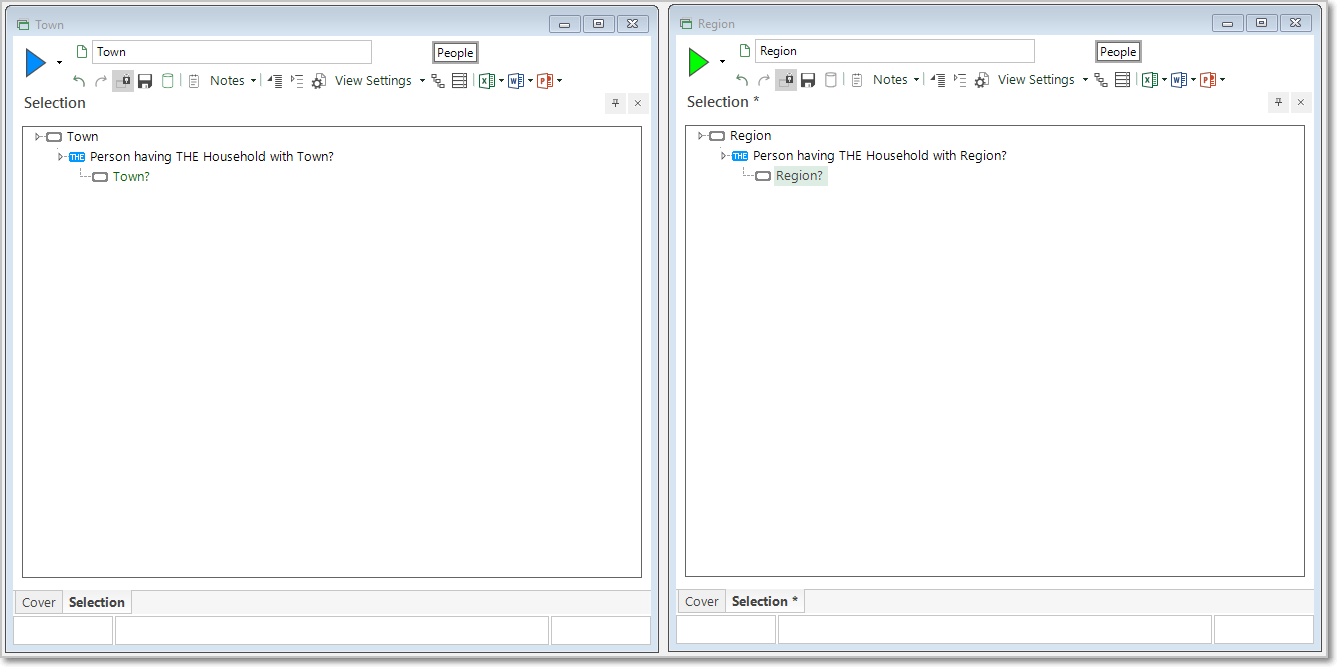
Task: Export Region selection to Word
Action: pyautogui.click(x=1179, y=80)
